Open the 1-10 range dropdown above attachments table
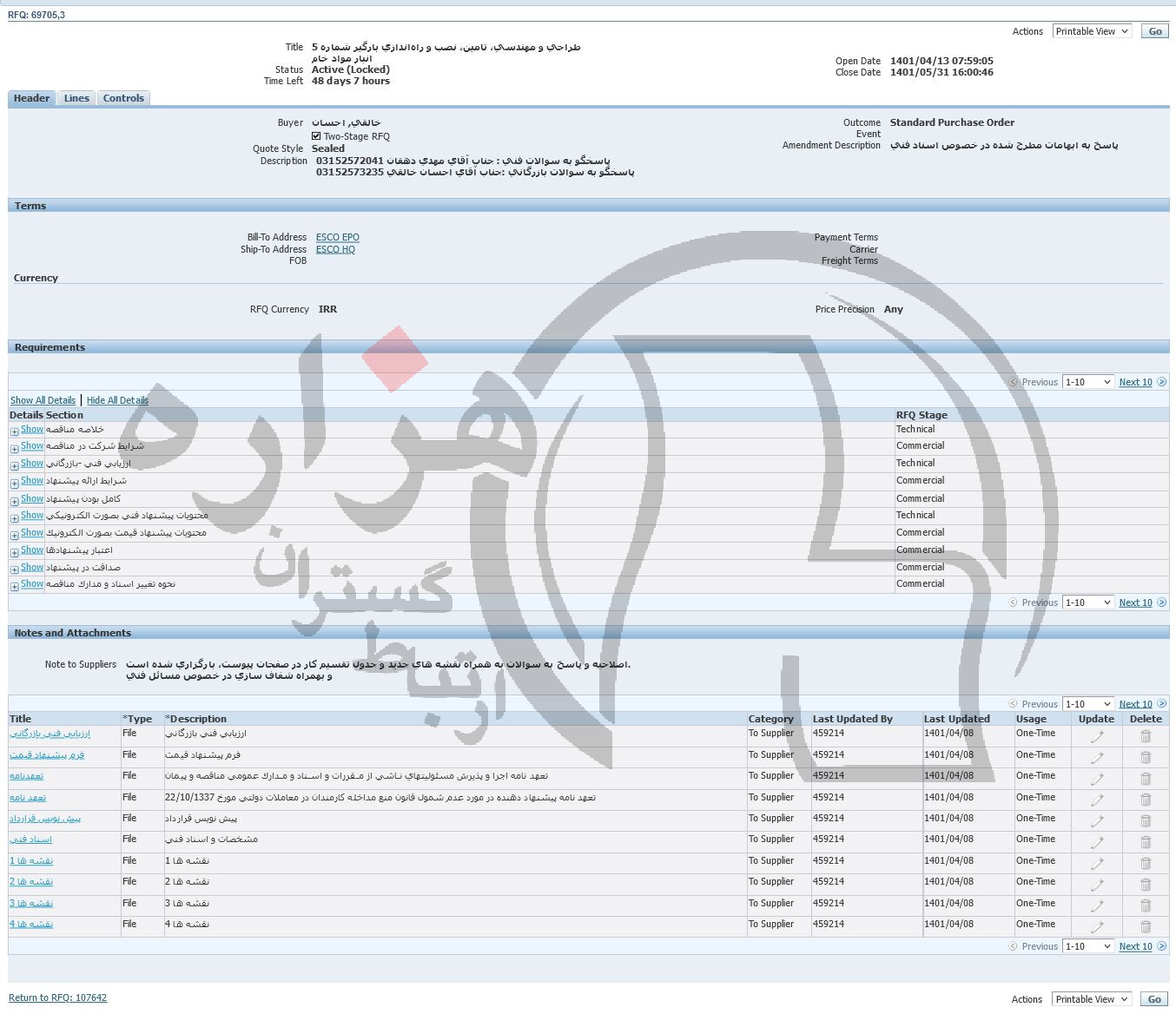The width and height of the screenshot is (1176, 1014). tap(1087, 704)
